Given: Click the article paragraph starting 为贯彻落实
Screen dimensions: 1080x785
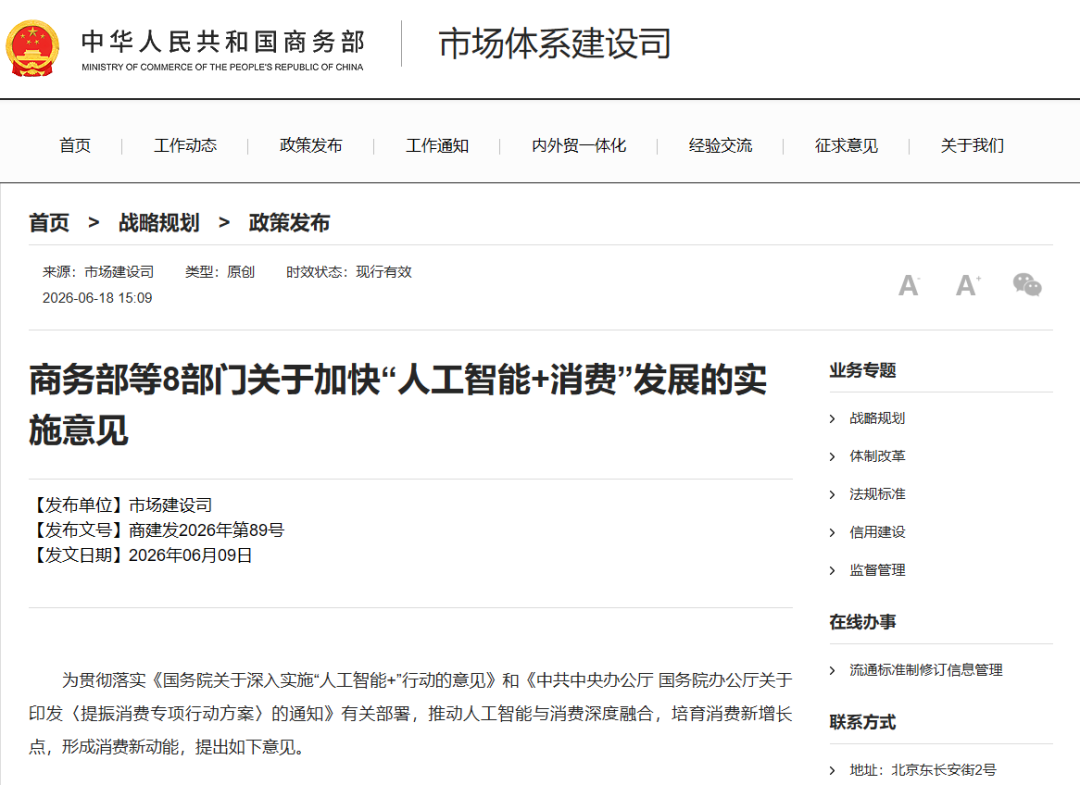Looking at the screenshot, I should coord(411,713).
